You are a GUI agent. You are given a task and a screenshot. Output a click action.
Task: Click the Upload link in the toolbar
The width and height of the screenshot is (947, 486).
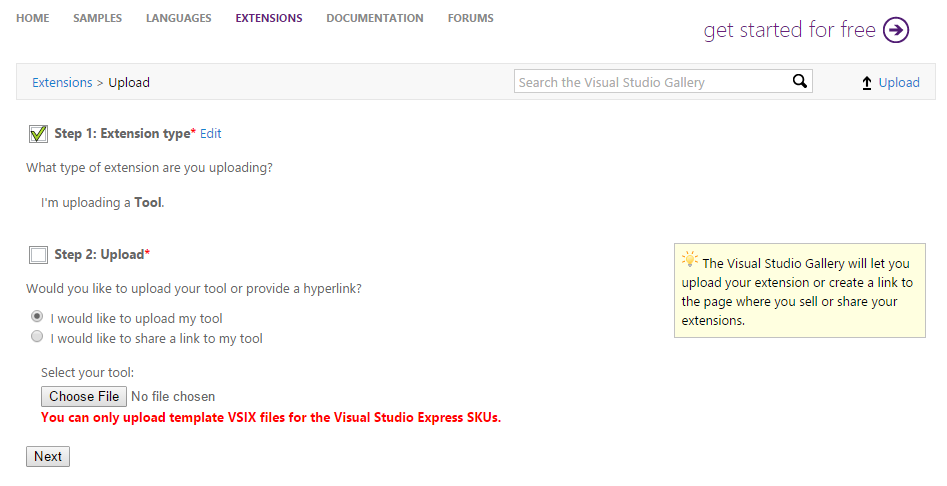(899, 83)
